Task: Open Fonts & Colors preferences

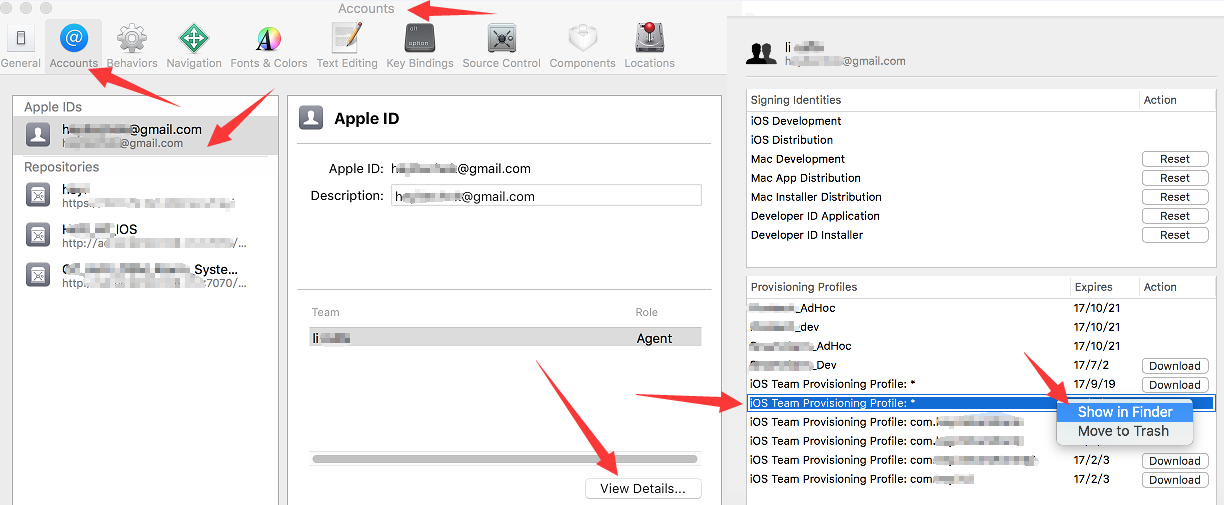Action: 269,46
